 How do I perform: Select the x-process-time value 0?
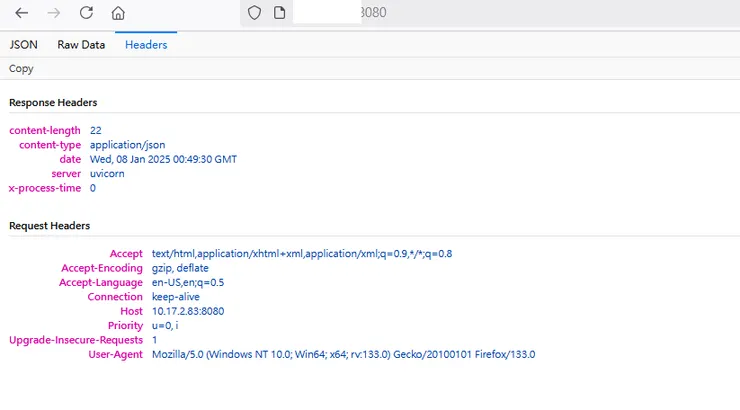click(x=93, y=188)
